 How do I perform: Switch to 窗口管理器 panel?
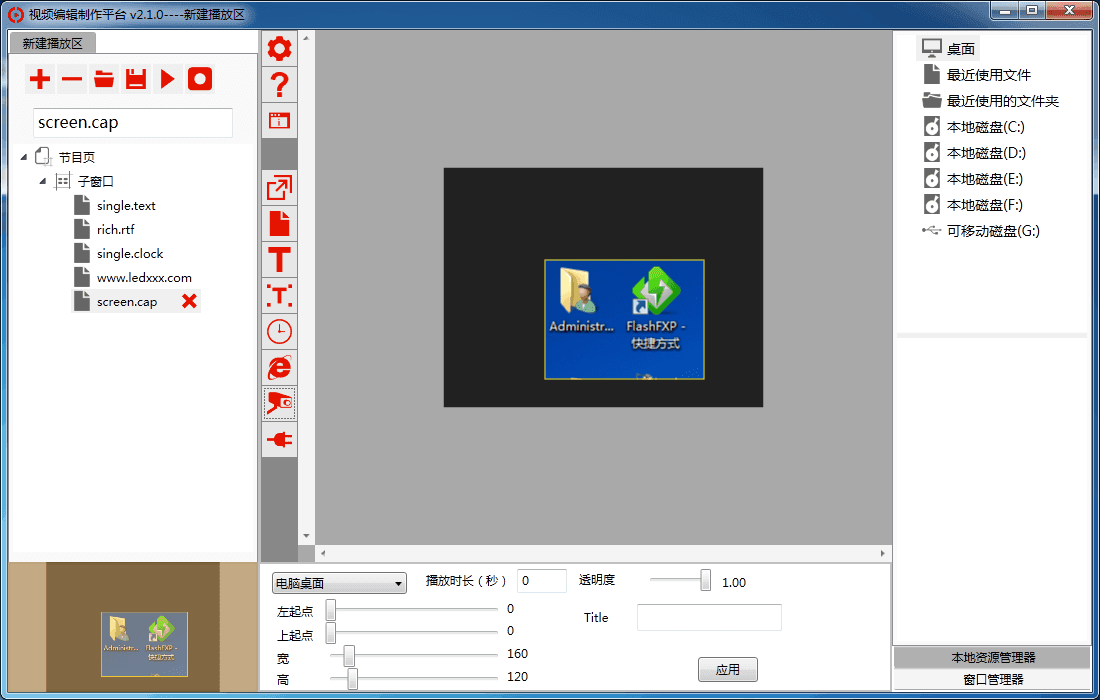pos(992,679)
